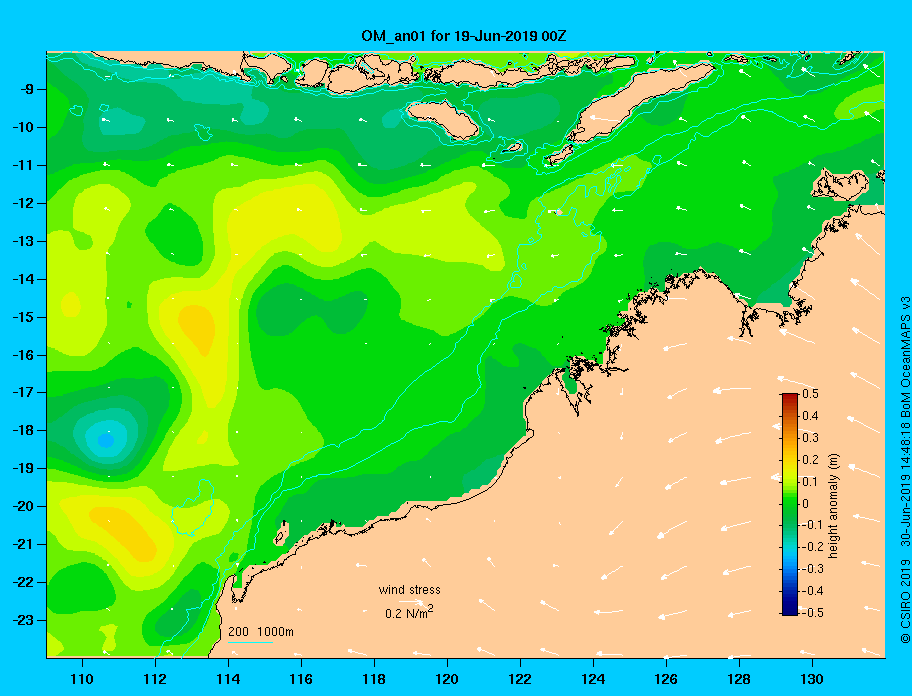This screenshot has height=696, width=912.
Task: Click the latitude axis label "-10"
Action: (x=23, y=127)
